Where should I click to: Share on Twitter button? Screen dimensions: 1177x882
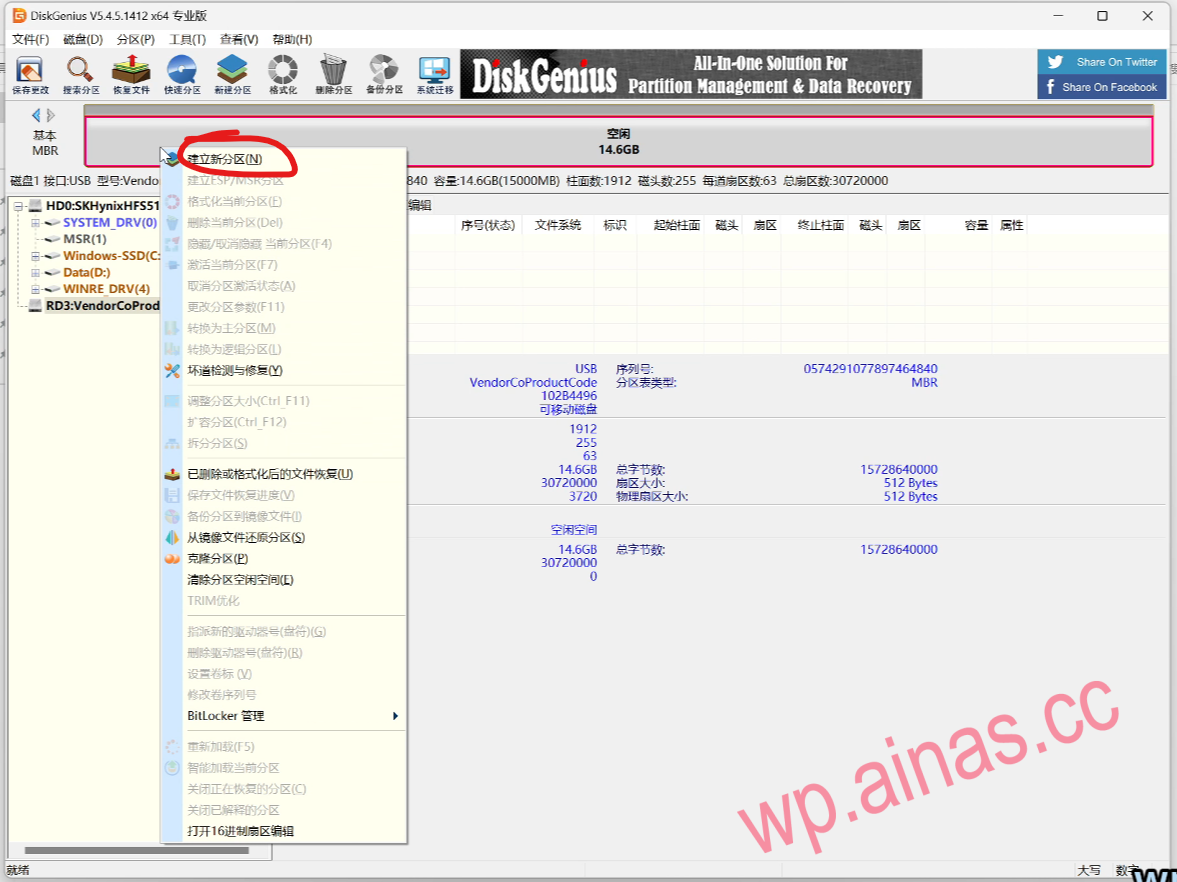click(x=1102, y=62)
